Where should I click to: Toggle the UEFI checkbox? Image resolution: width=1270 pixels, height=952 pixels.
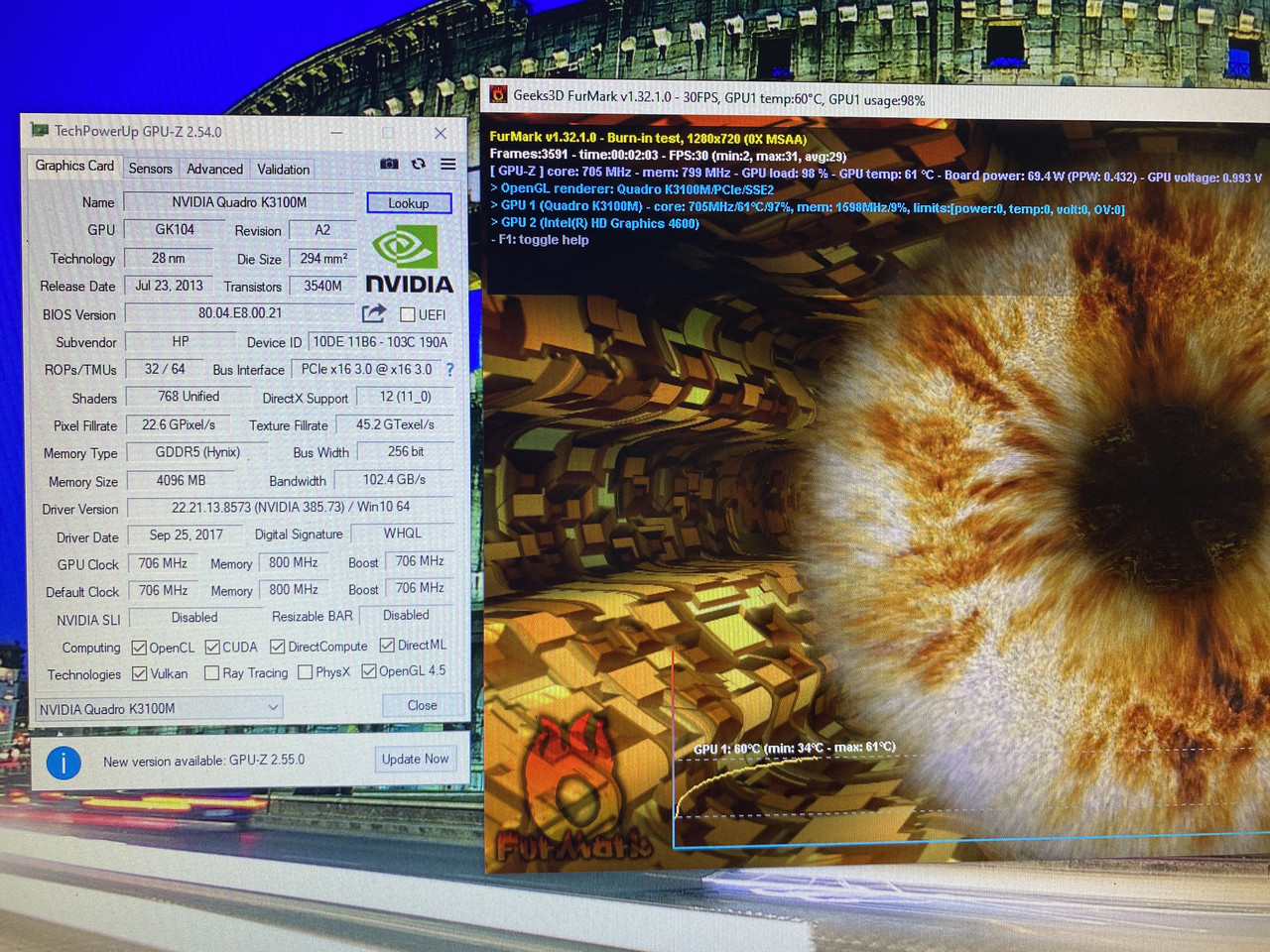[x=407, y=314]
